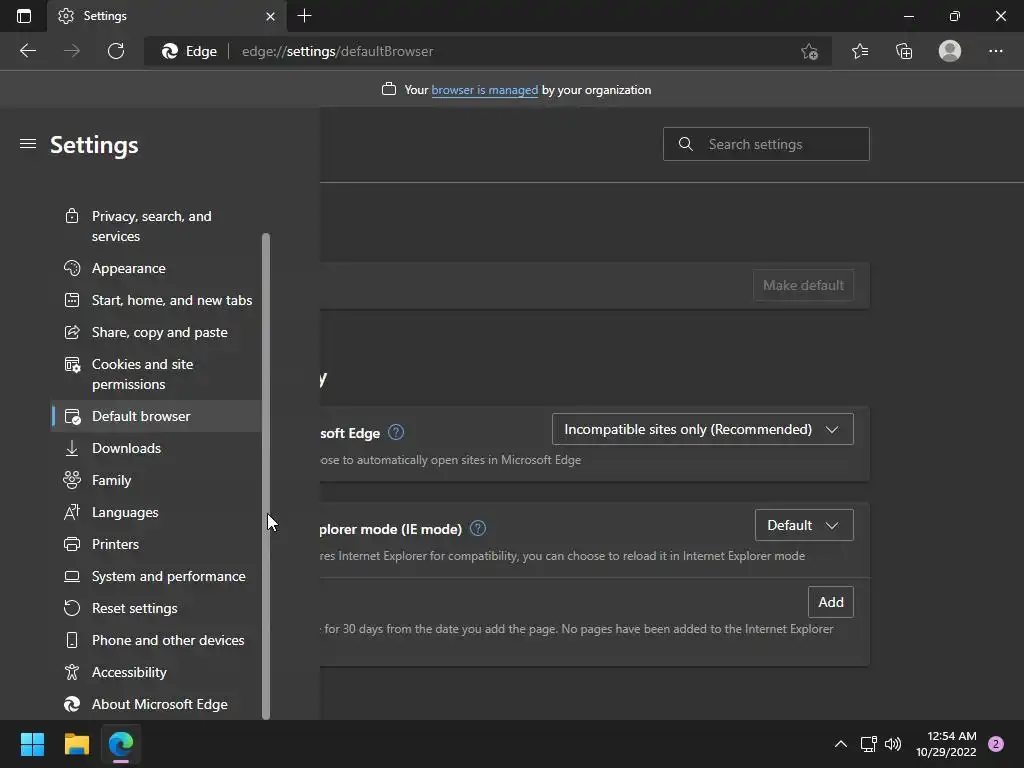Close the Settings tab

(x=270, y=16)
